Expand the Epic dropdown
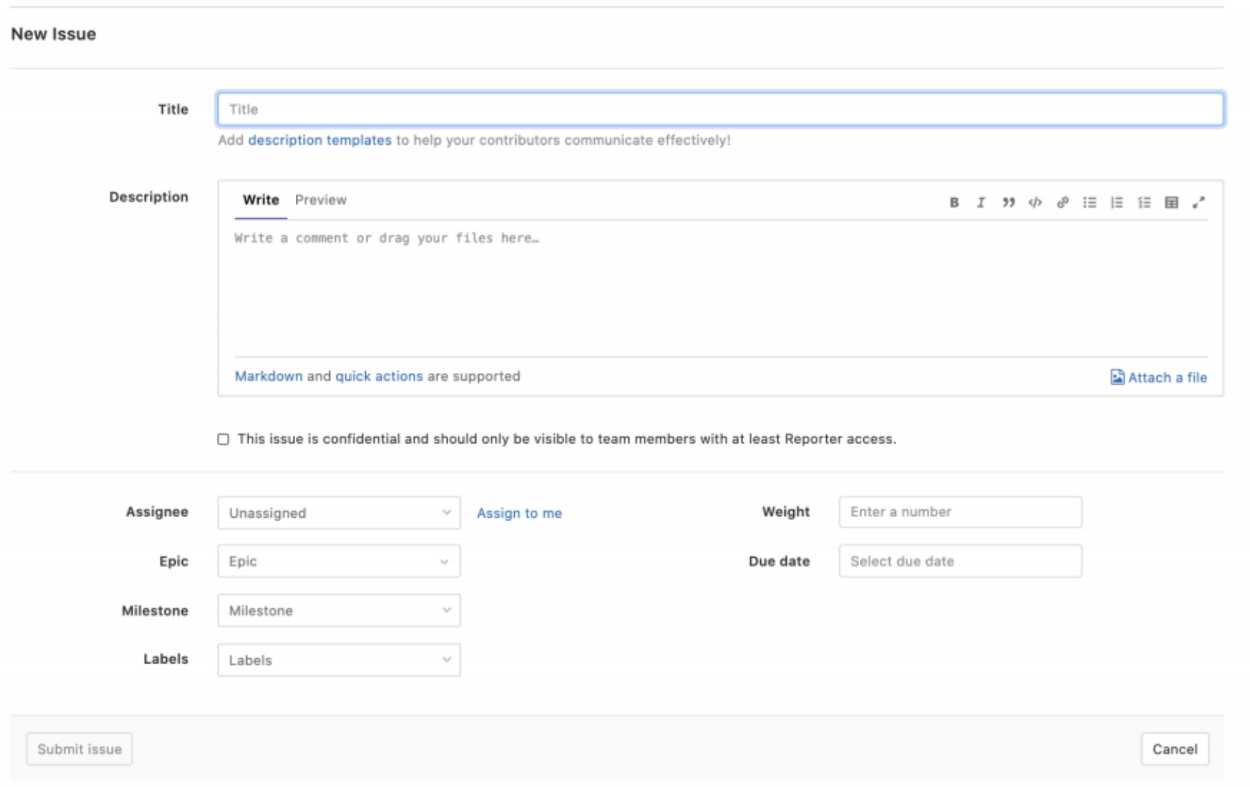 (338, 562)
